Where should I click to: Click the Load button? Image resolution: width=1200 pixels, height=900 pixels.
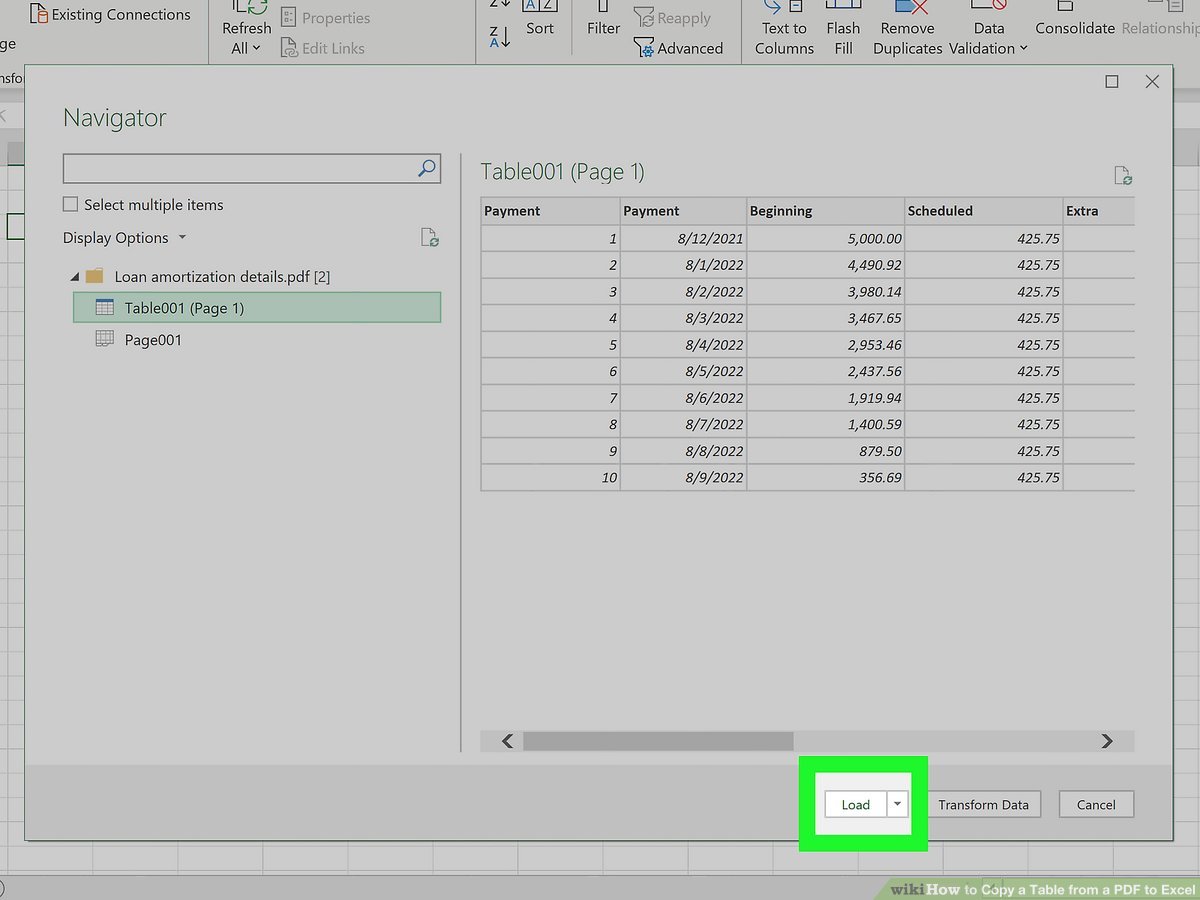point(855,804)
